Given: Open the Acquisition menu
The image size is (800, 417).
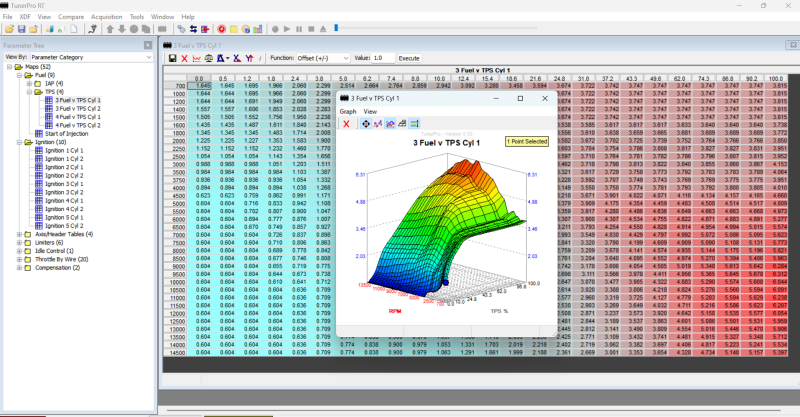Looking at the screenshot, I should click(x=105, y=17).
